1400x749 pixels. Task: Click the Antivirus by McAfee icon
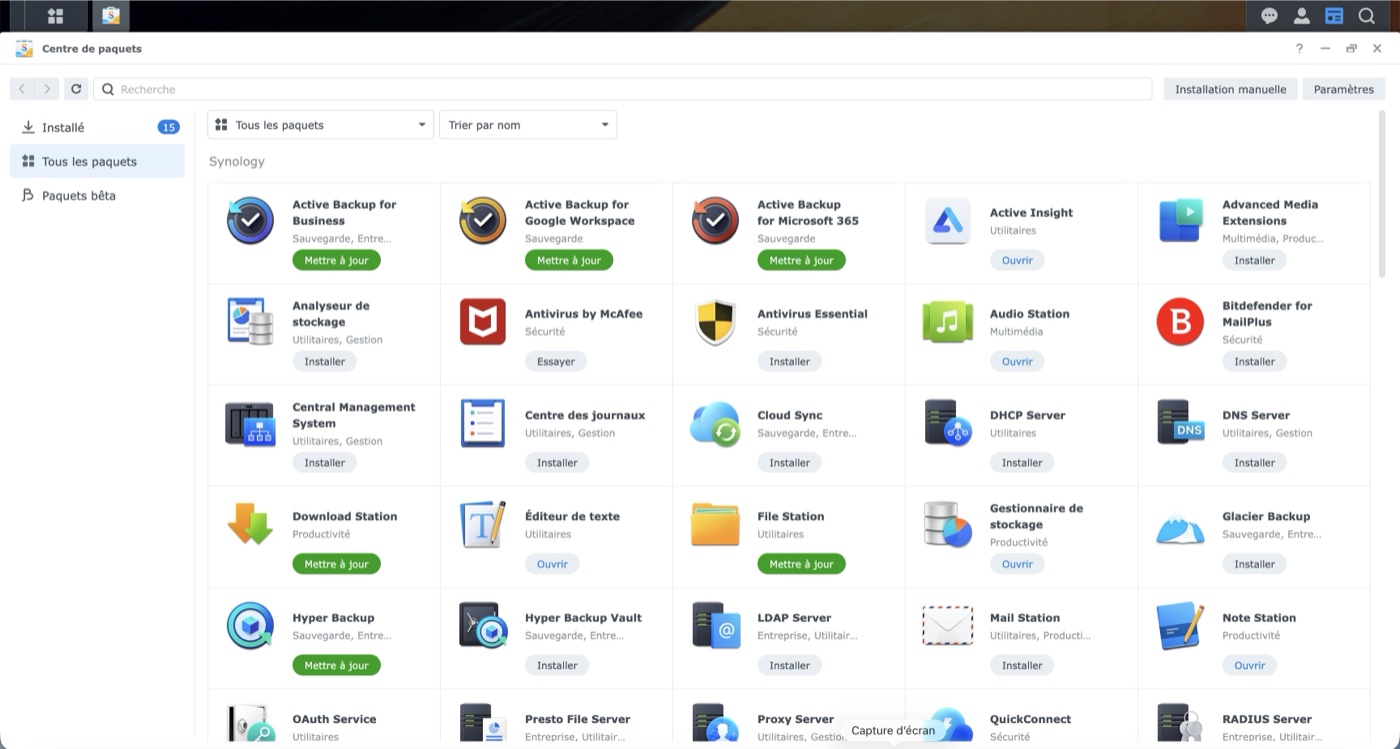coord(483,322)
